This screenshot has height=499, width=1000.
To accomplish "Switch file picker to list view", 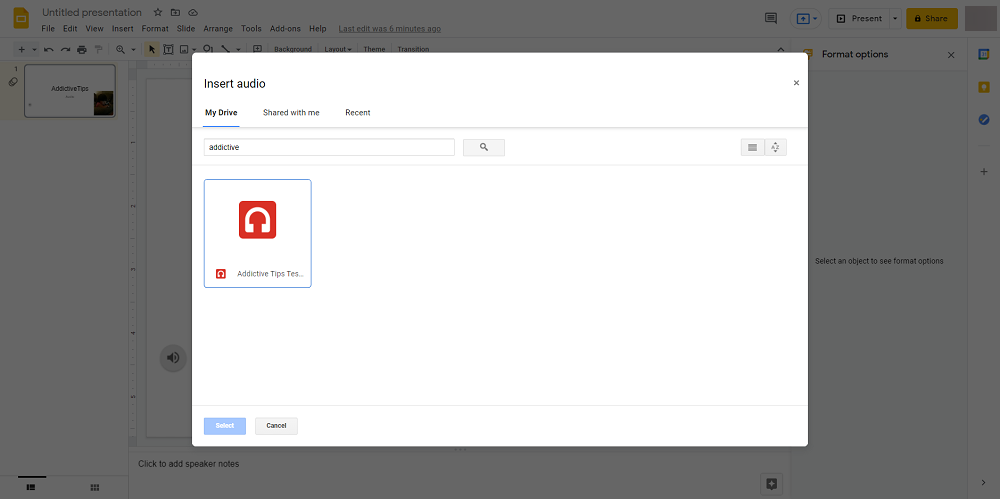I will click(x=752, y=147).
